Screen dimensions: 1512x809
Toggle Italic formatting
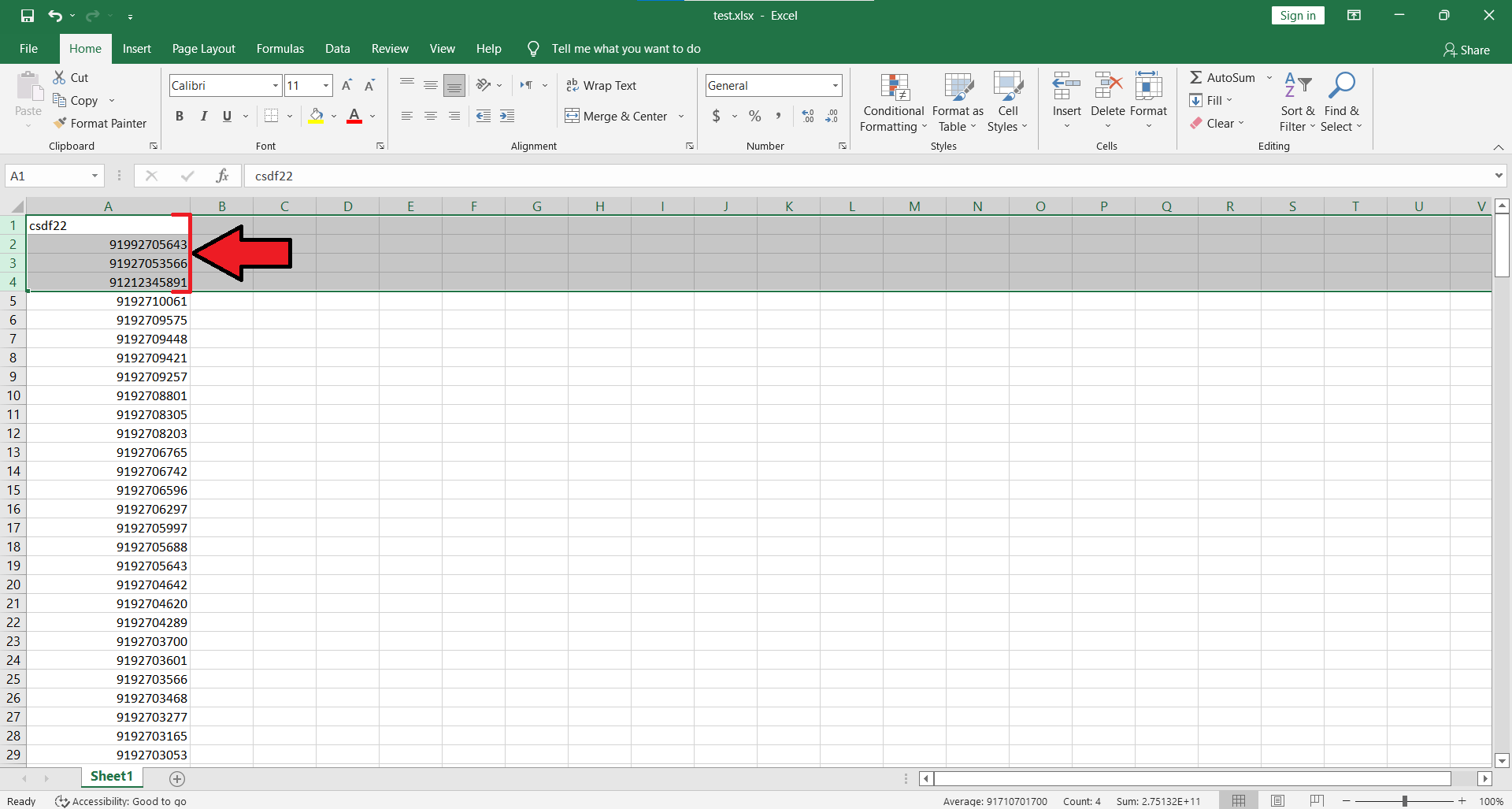click(204, 117)
